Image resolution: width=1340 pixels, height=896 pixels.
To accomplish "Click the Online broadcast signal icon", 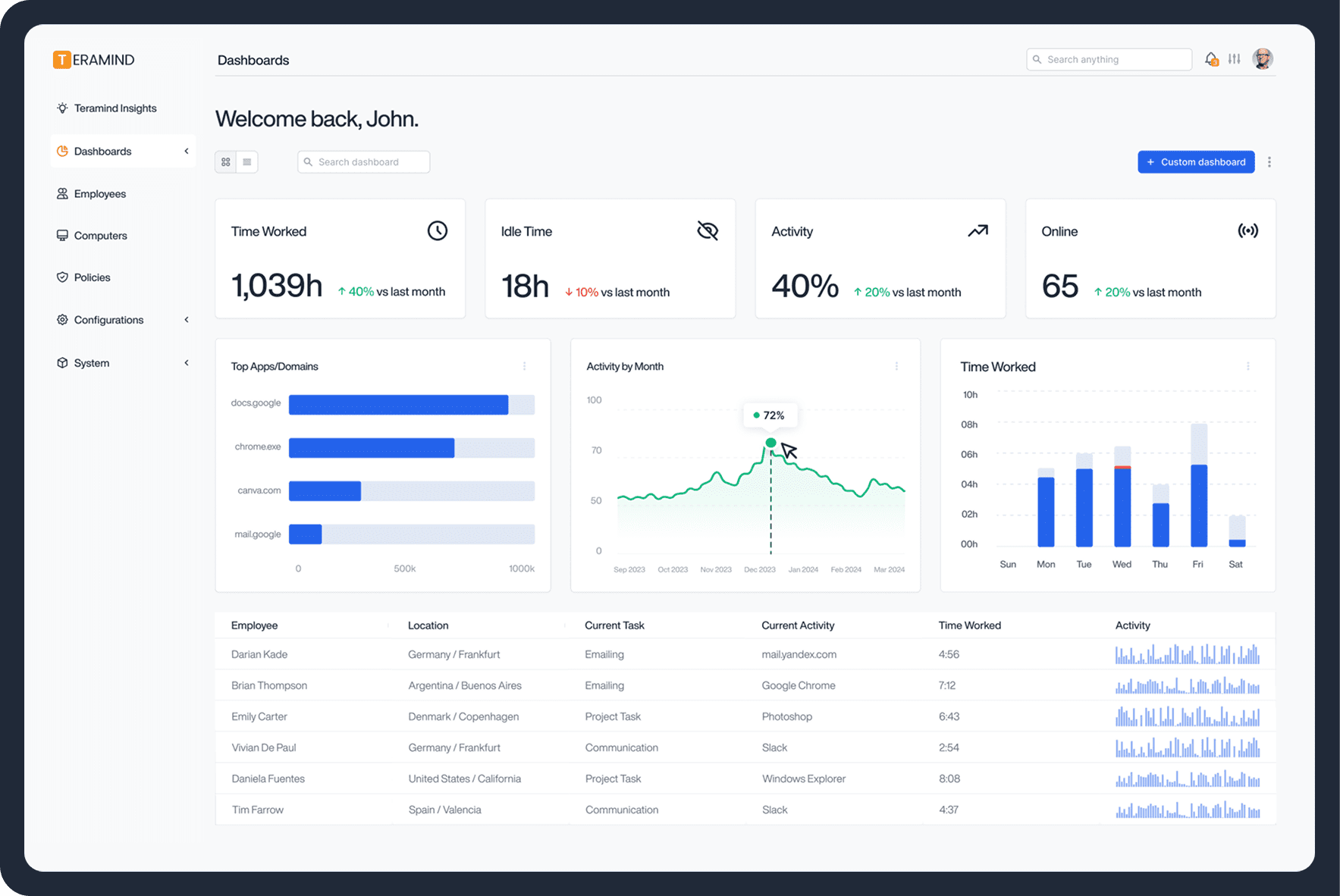I will tap(1247, 231).
